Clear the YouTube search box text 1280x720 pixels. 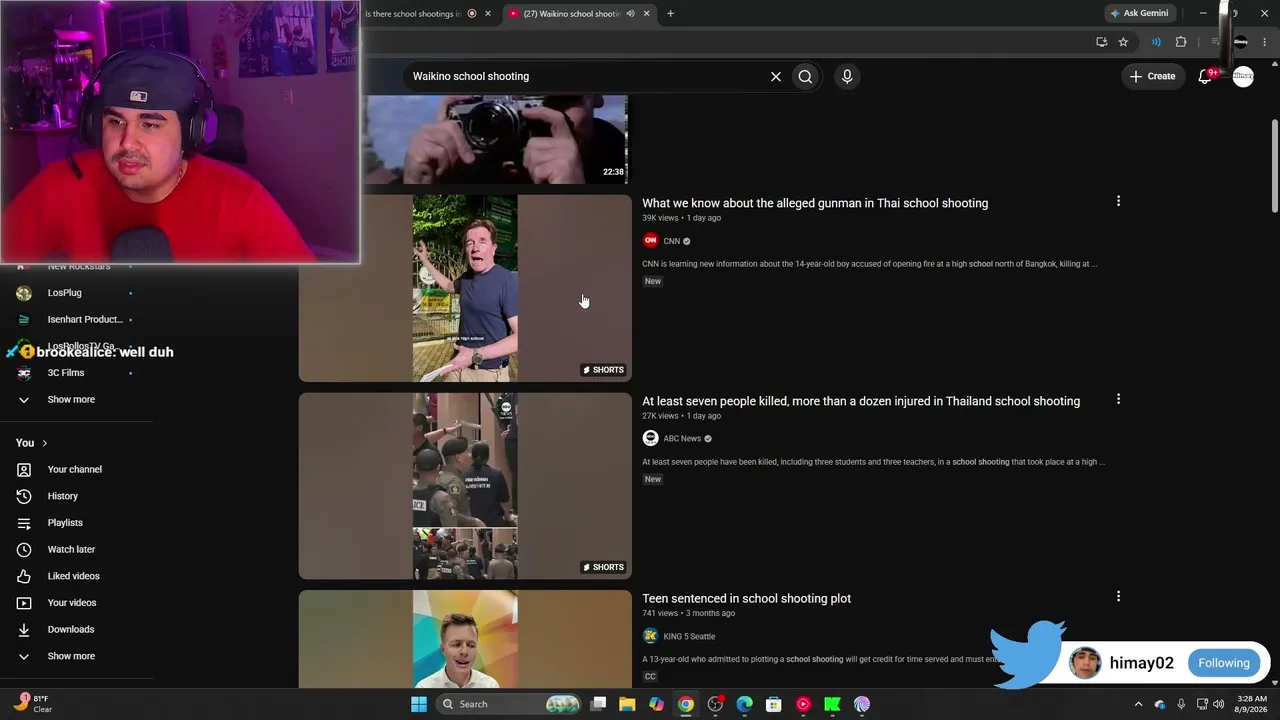775,76
